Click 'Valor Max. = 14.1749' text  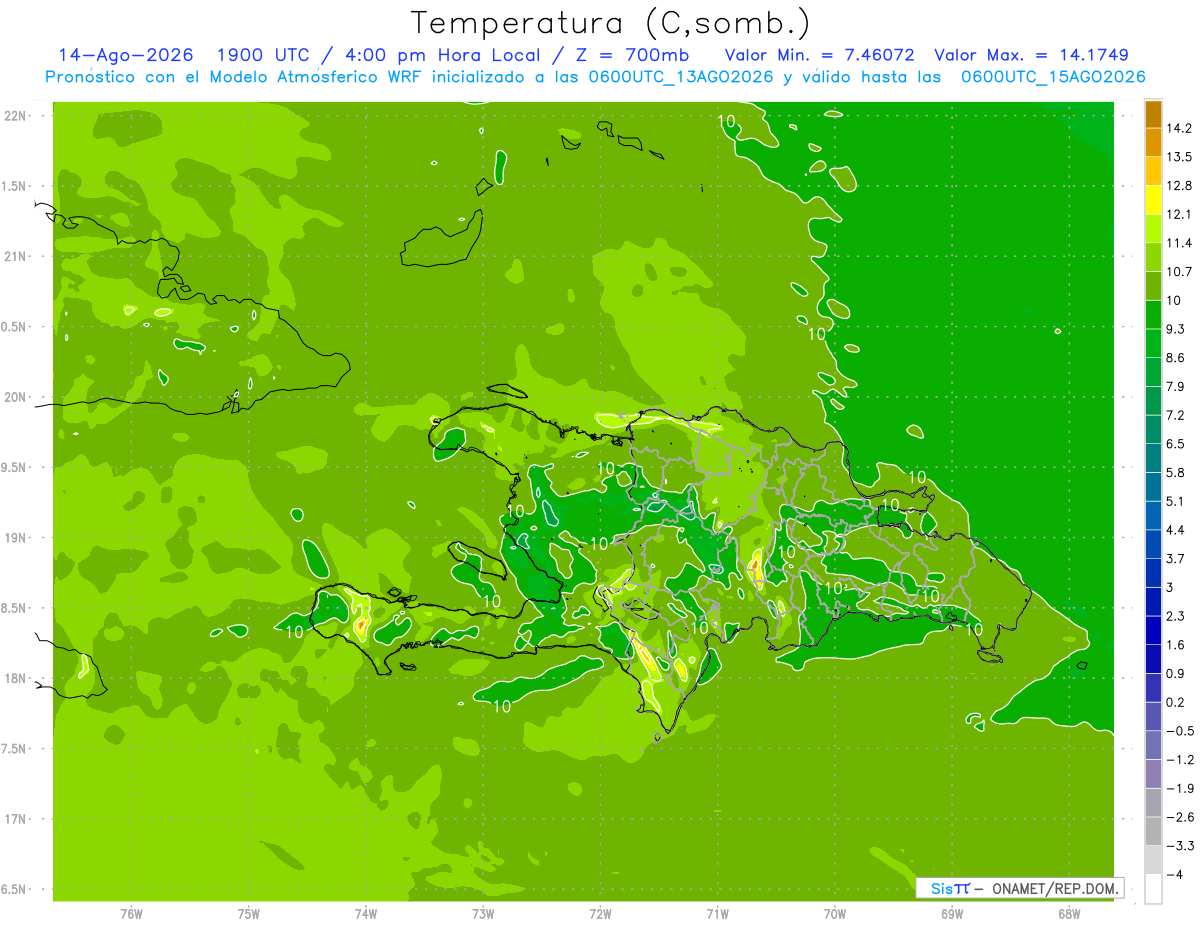coord(1031,55)
